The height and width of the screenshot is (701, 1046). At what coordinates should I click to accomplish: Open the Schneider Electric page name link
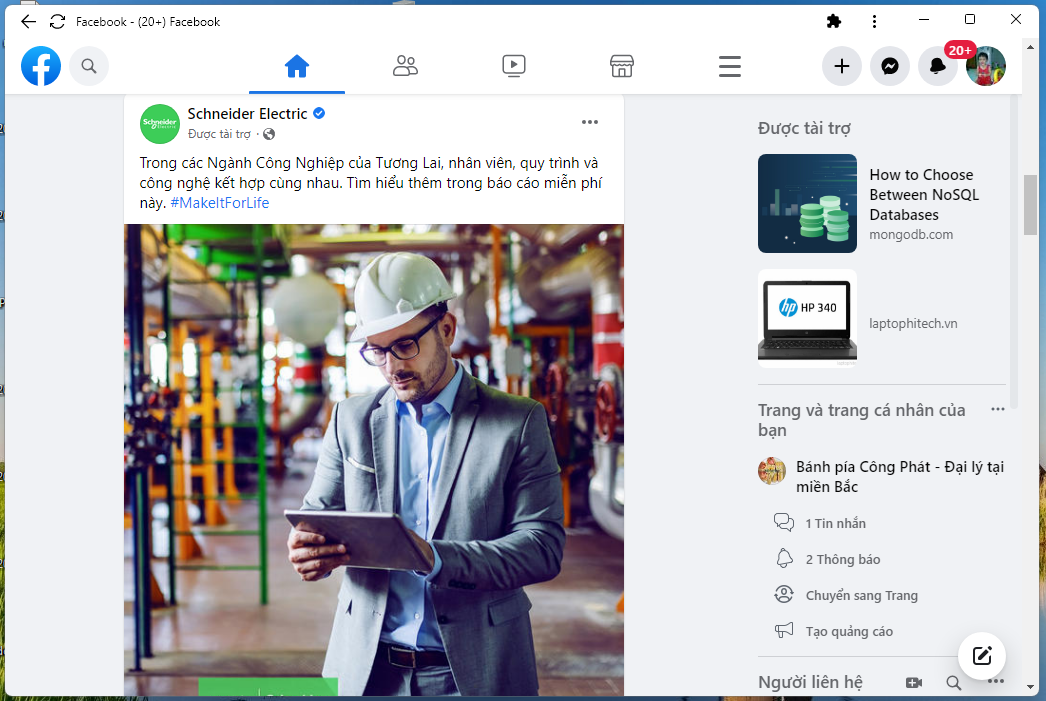pyautogui.click(x=247, y=113)
